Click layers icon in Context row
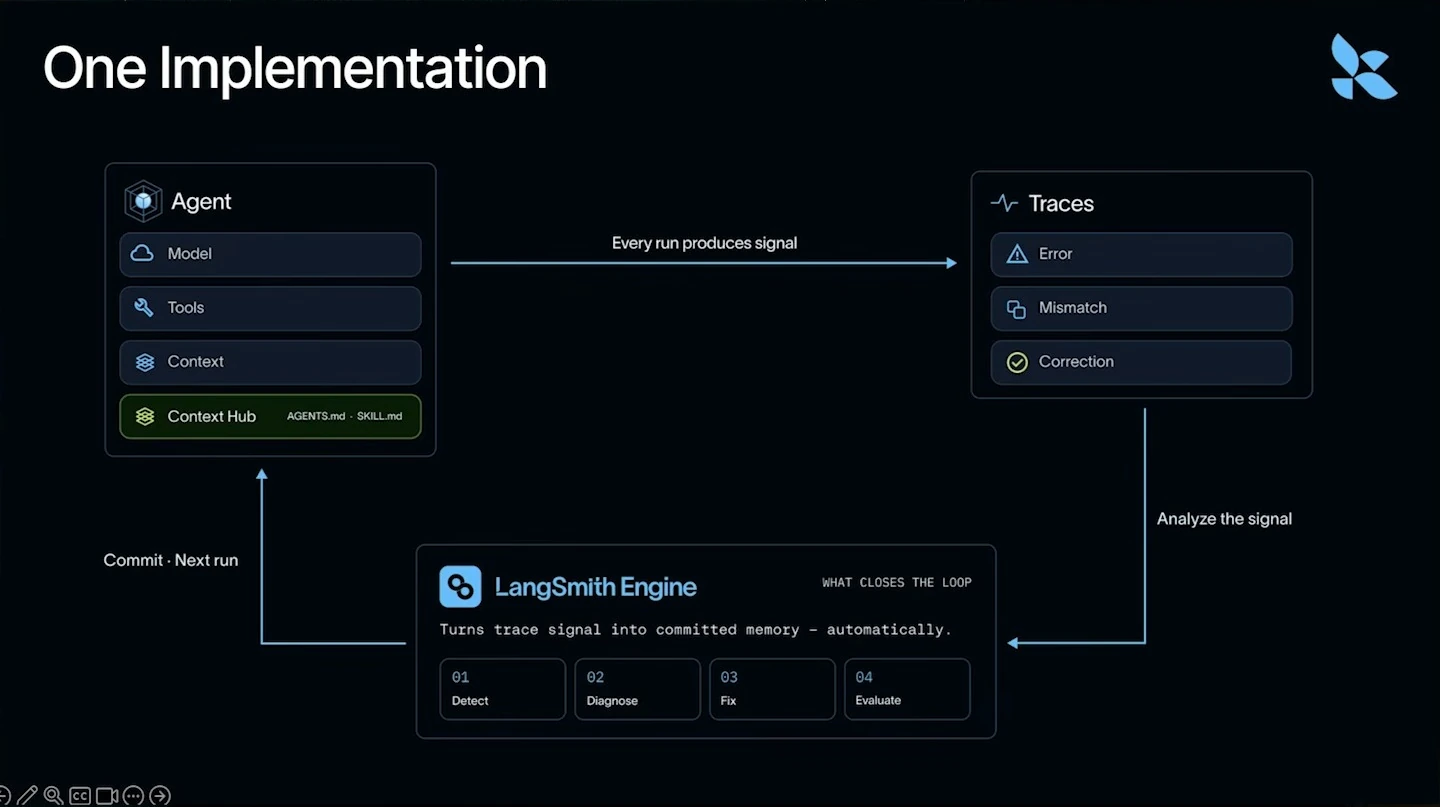 (145, 362)
